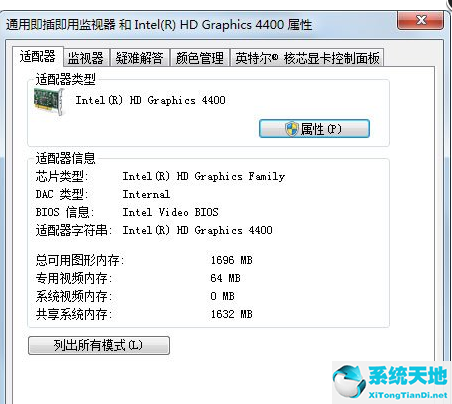Click the 适配器类型 group heading
The height and width of the screenshot is (404, 452).
(x=65, y=80)
